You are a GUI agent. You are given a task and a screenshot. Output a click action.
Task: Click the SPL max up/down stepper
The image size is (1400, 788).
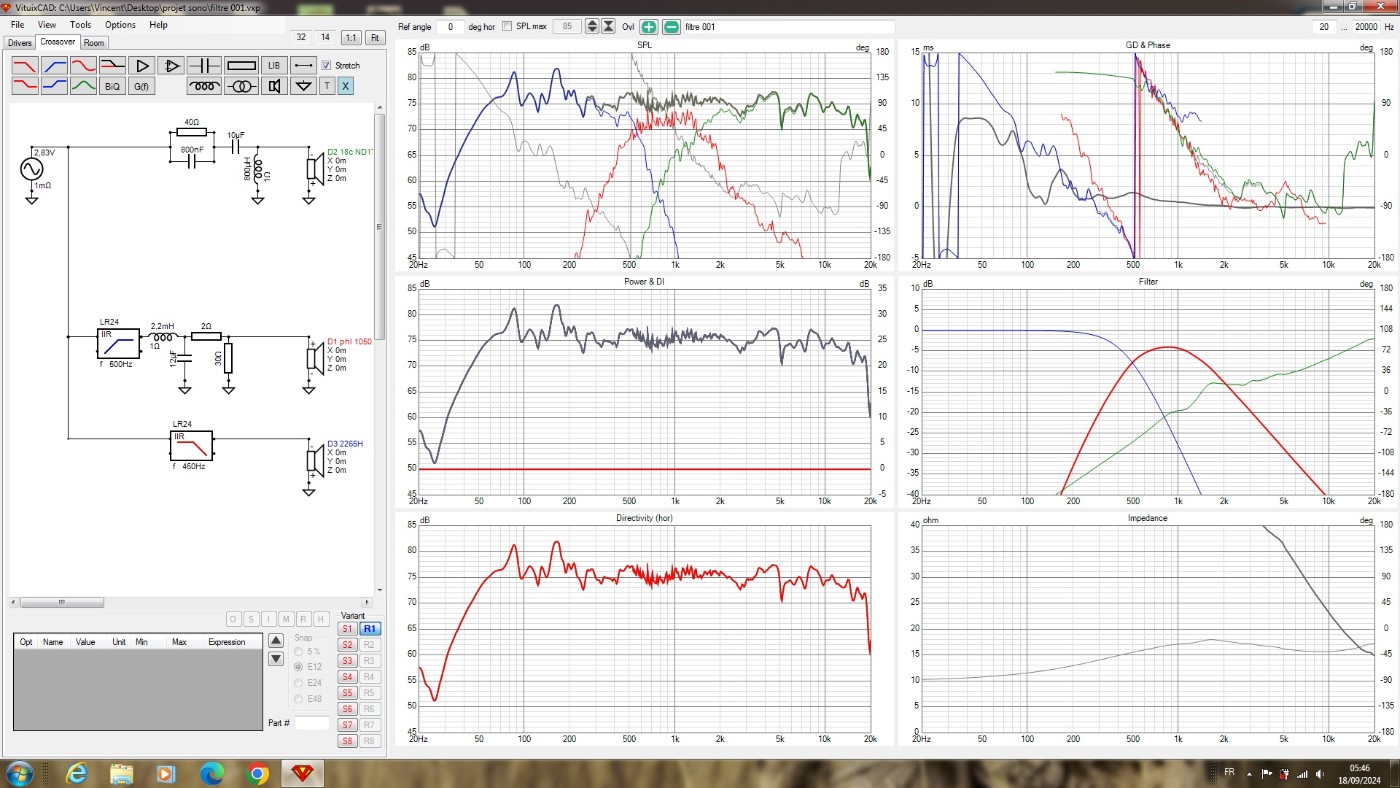pyautogui.click(x=592, y=26)
